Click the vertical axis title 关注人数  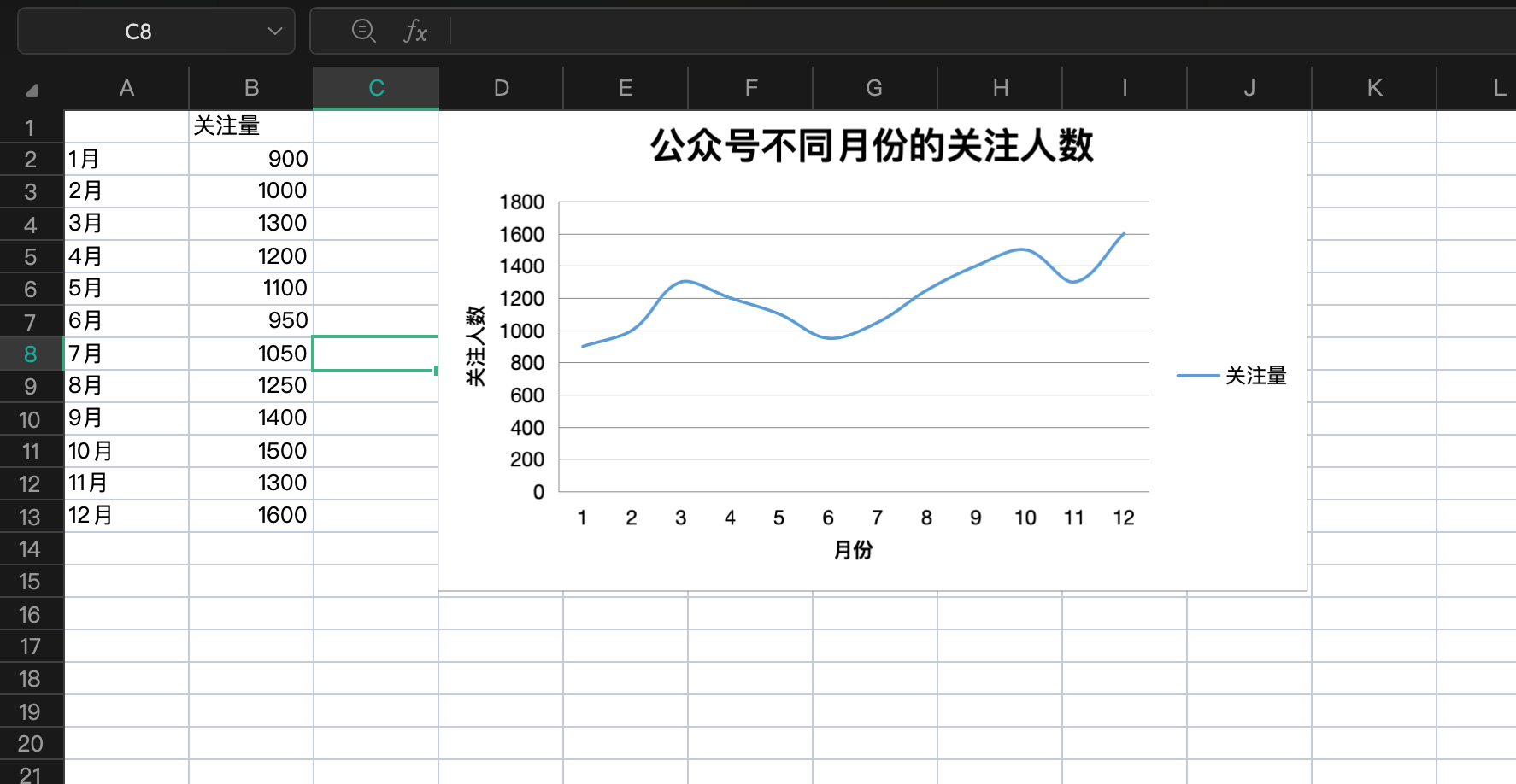[475, 346]
